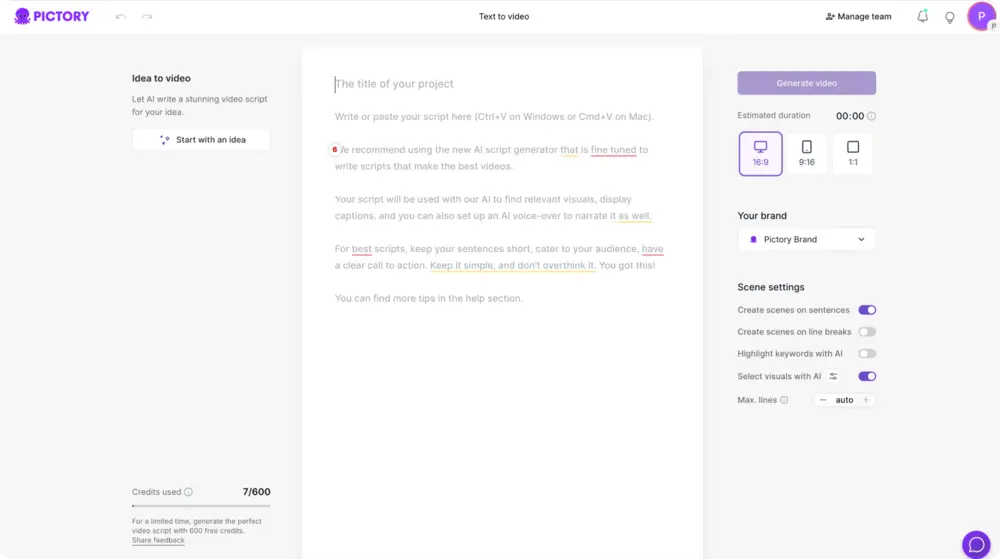The height and width of the screenshot is (559, 1000).
Task: Click the Idea to video heading
Action: click(x=161, y=78)
